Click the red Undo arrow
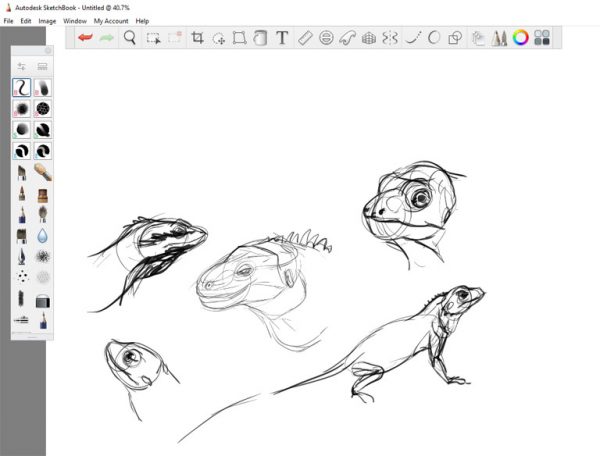This screenshot has height=456, width=600. coord(84,38)
